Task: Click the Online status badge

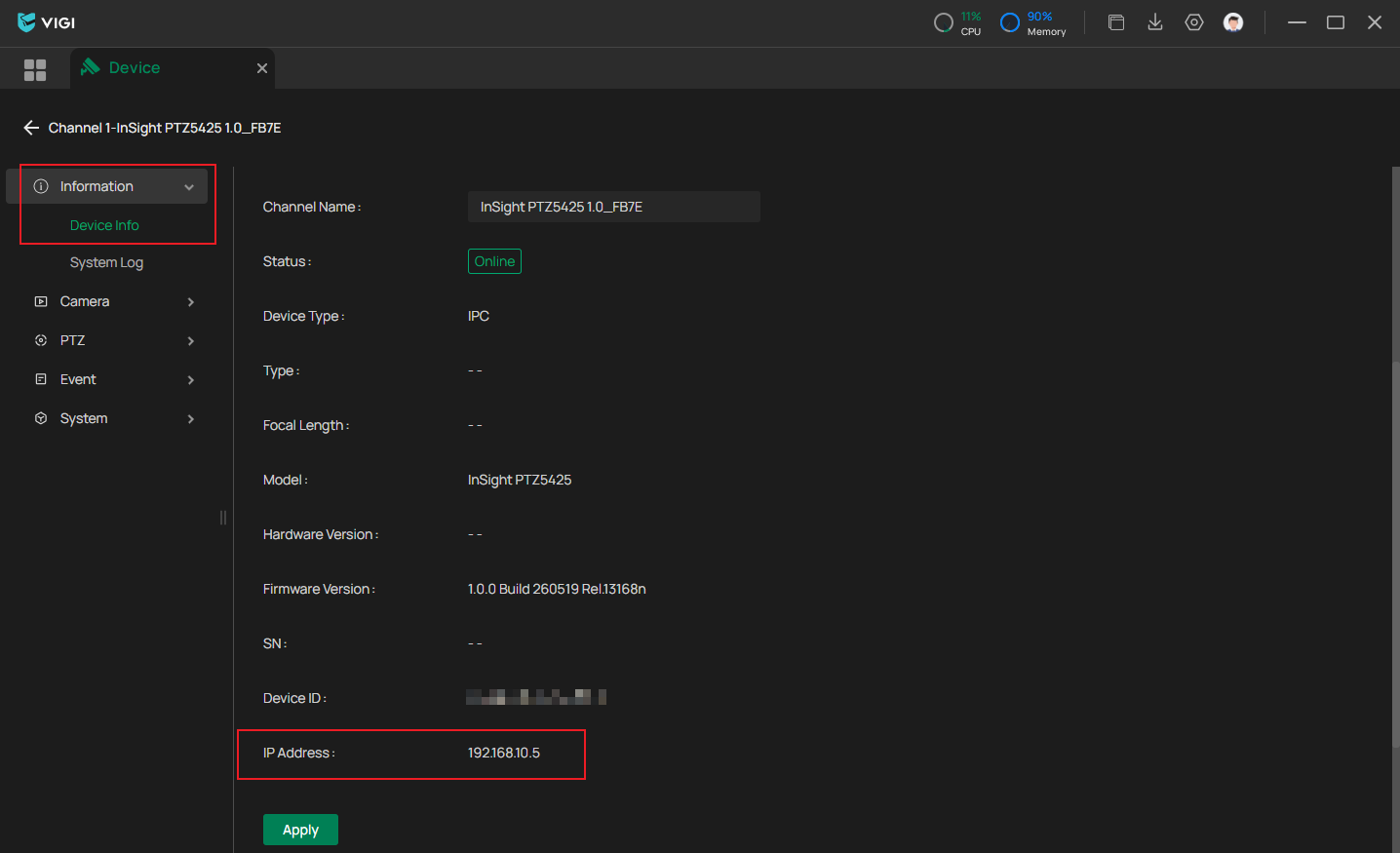Action: click(494, 261)
